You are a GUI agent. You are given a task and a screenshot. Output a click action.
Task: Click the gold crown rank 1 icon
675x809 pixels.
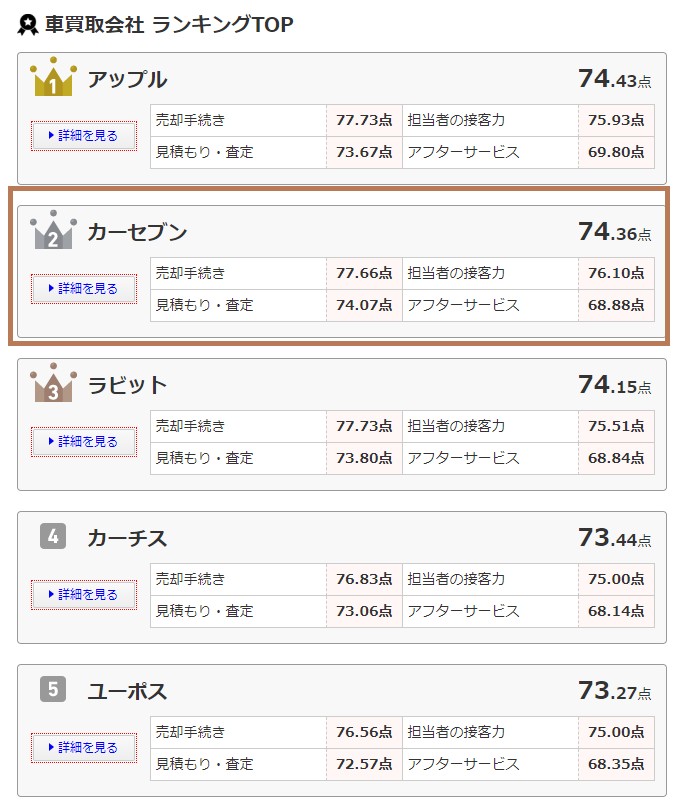(53, 80)
